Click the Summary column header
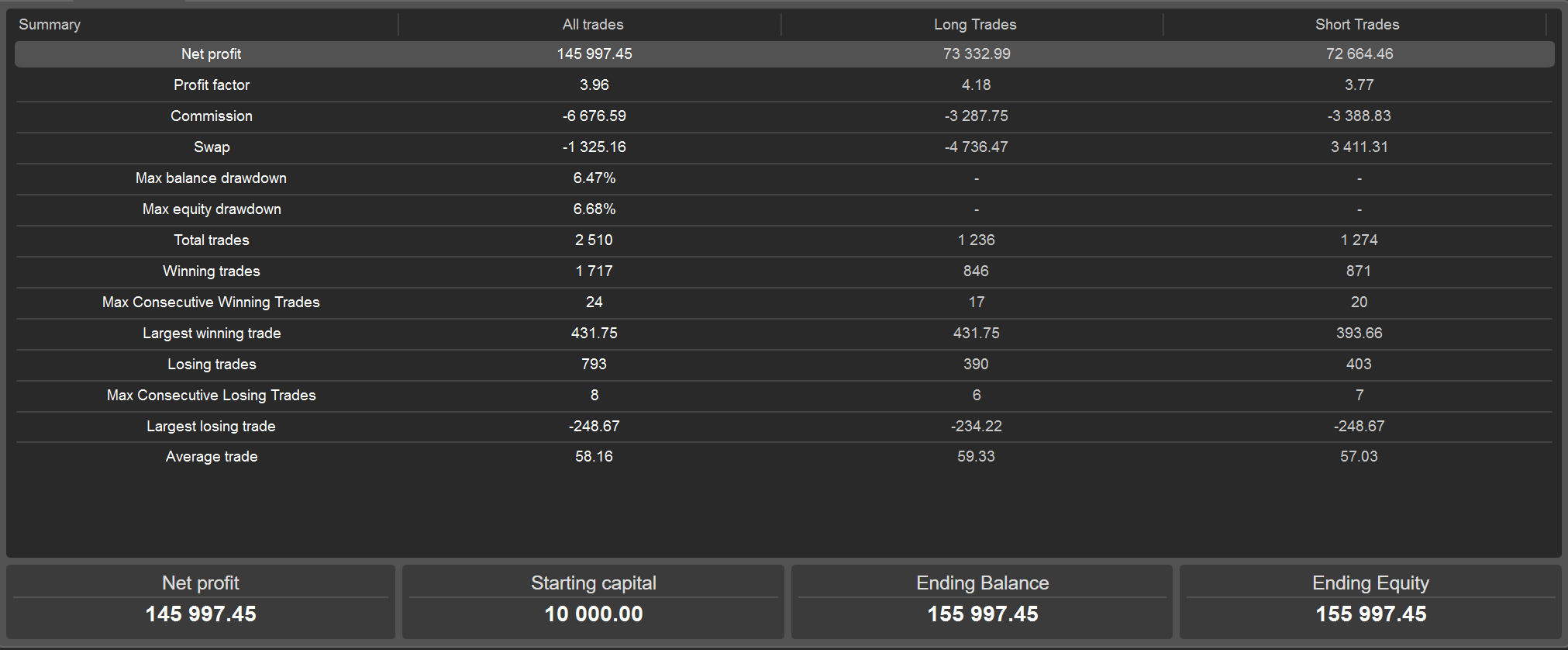Viewport: 1568px width, 650px height. click(49, 24)
